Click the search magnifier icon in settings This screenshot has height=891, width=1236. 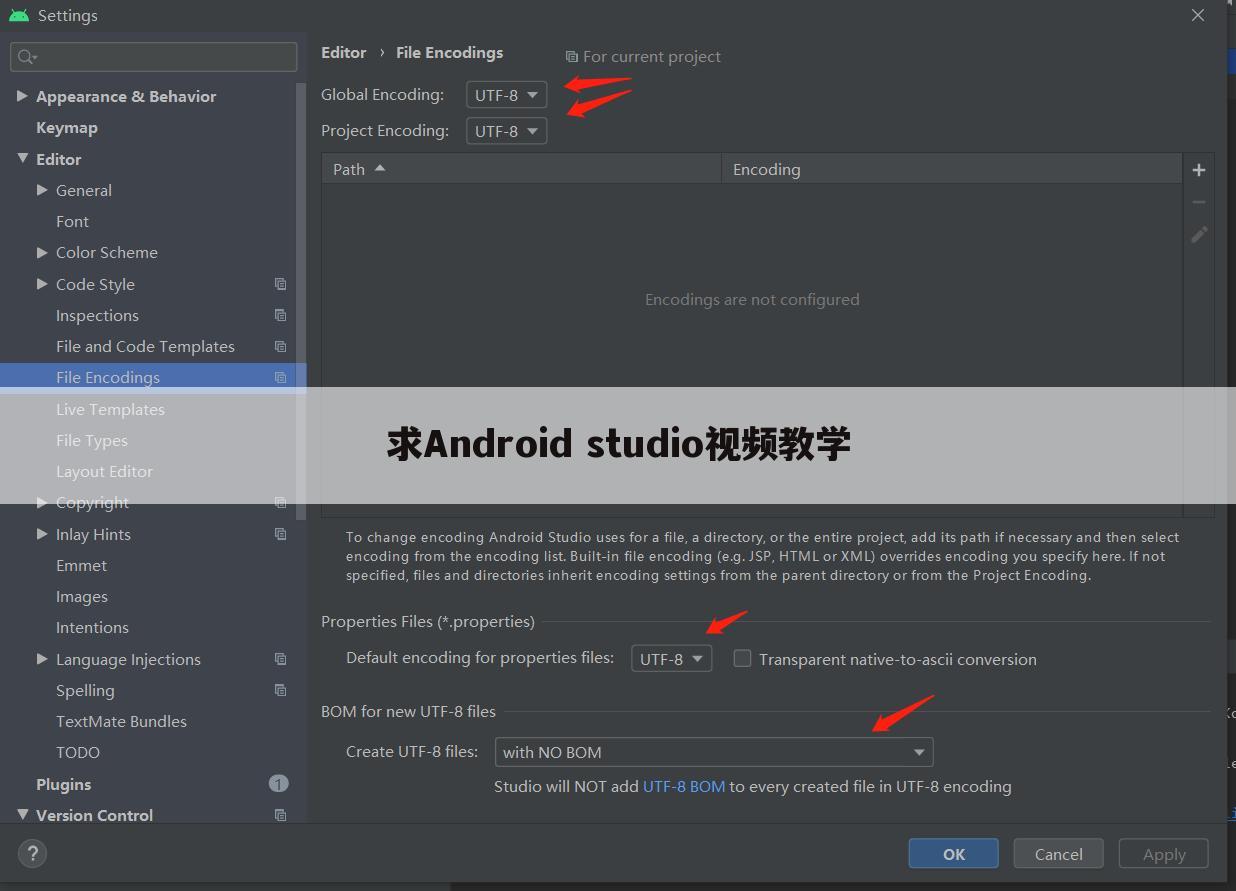click(26, 57)
